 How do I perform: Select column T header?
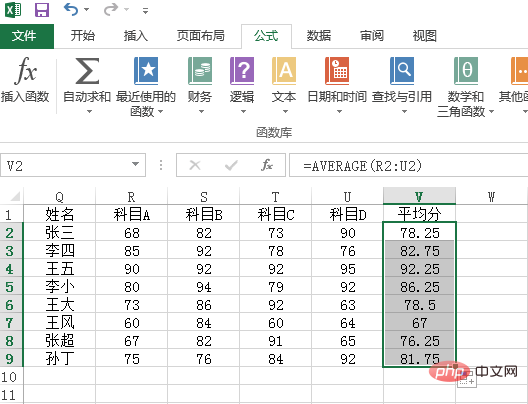pos(276,197)
